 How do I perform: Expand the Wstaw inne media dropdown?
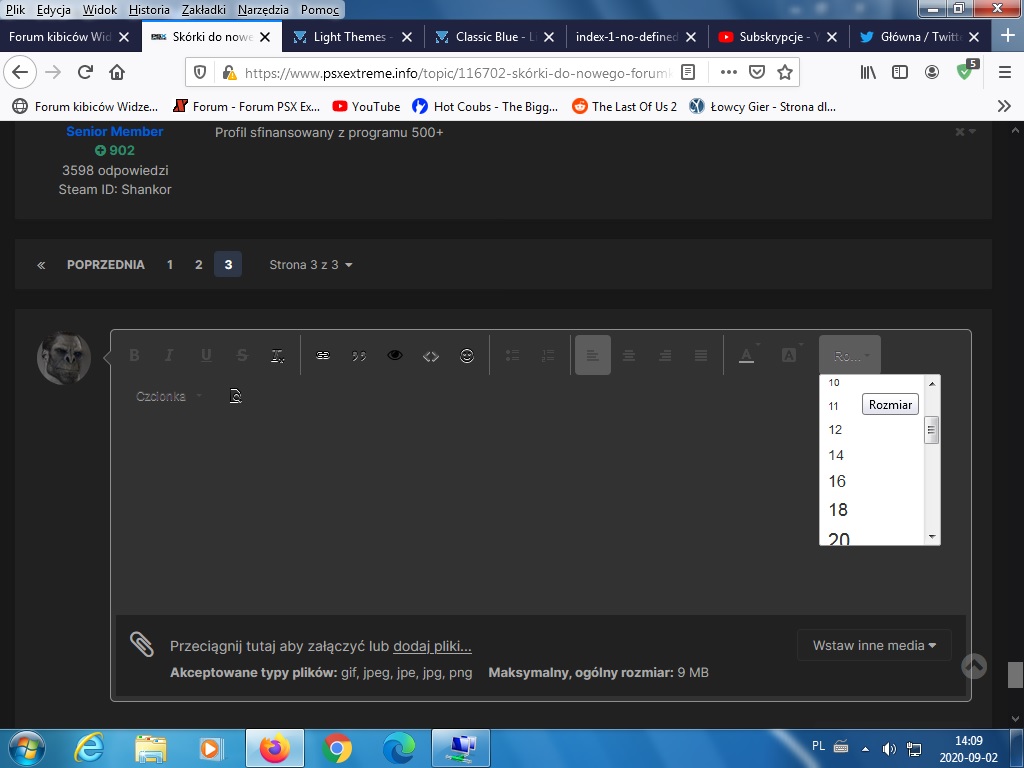(x=874, y=645)
